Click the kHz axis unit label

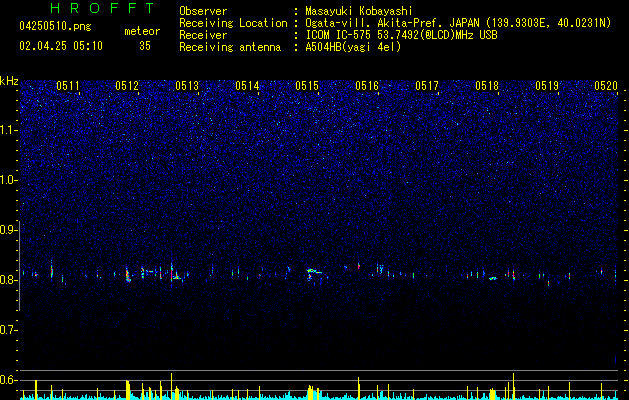tap(9, 81)
